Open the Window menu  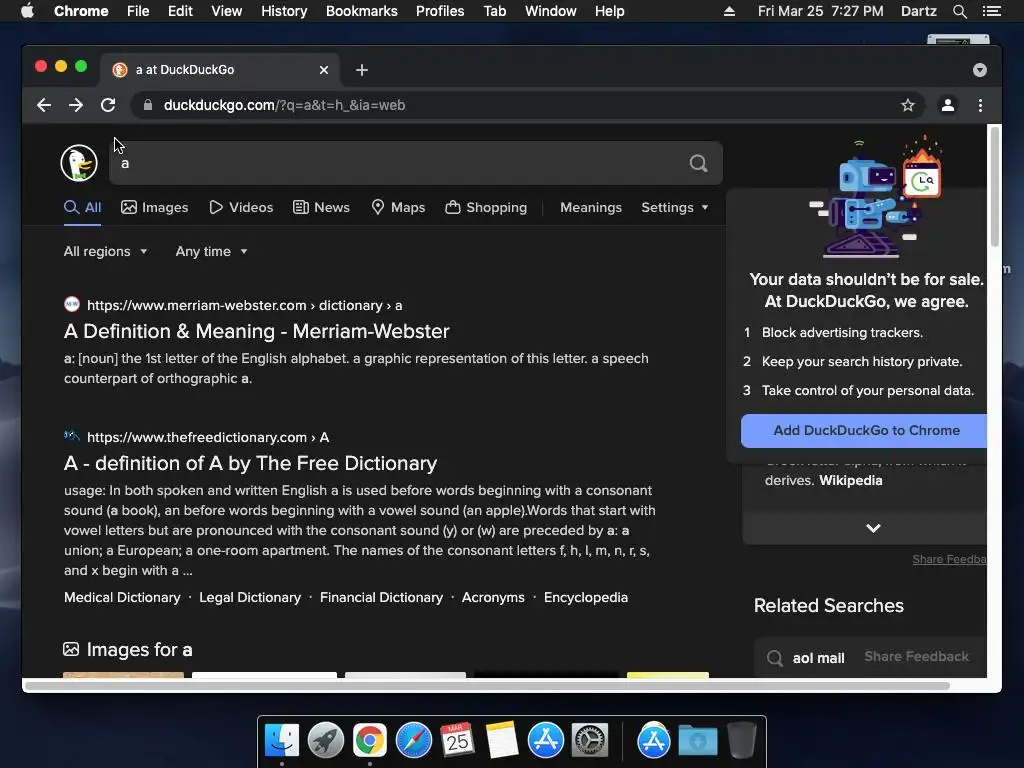click(551, 11)
